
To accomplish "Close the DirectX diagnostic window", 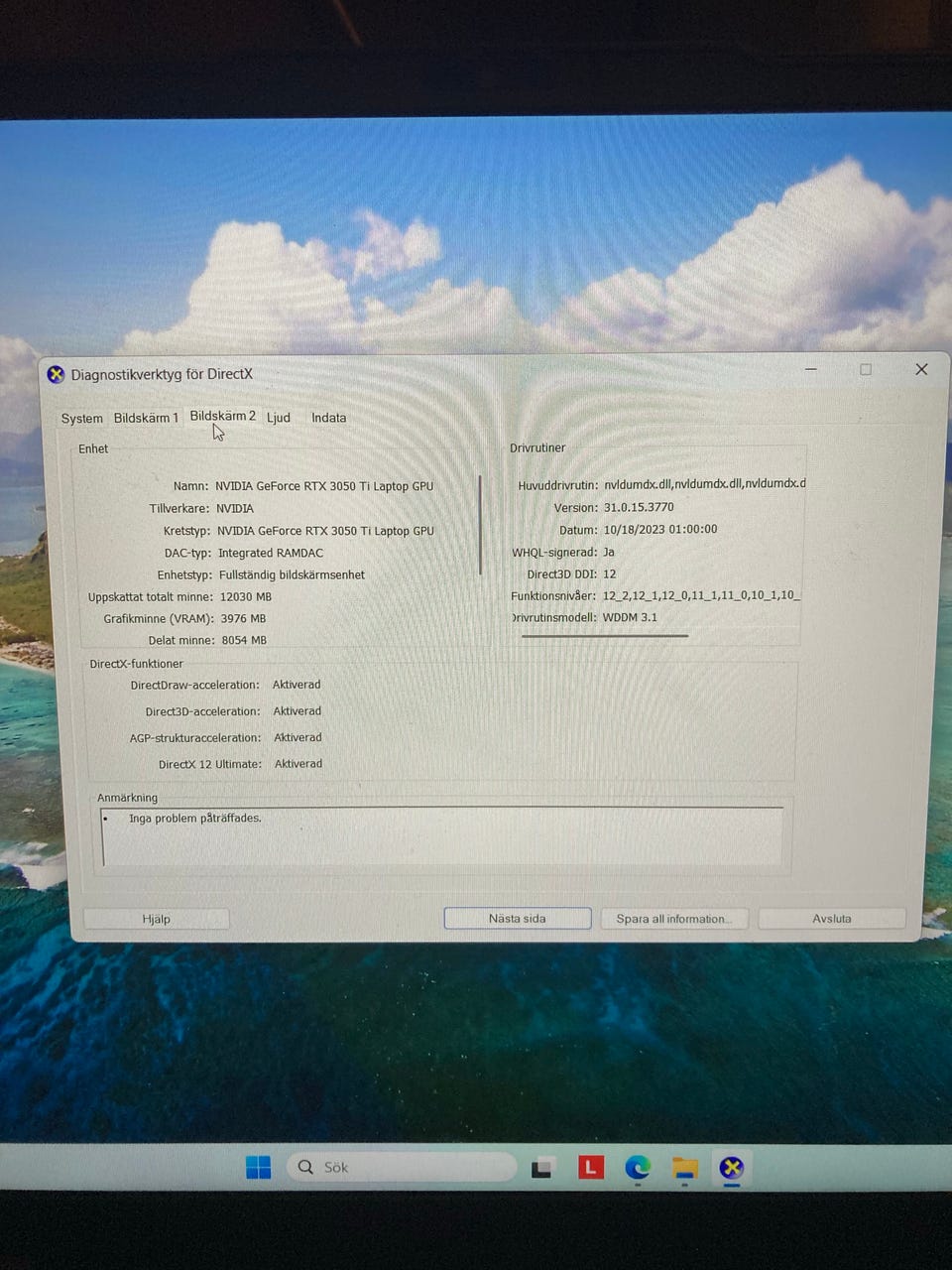I will [921, 369].
